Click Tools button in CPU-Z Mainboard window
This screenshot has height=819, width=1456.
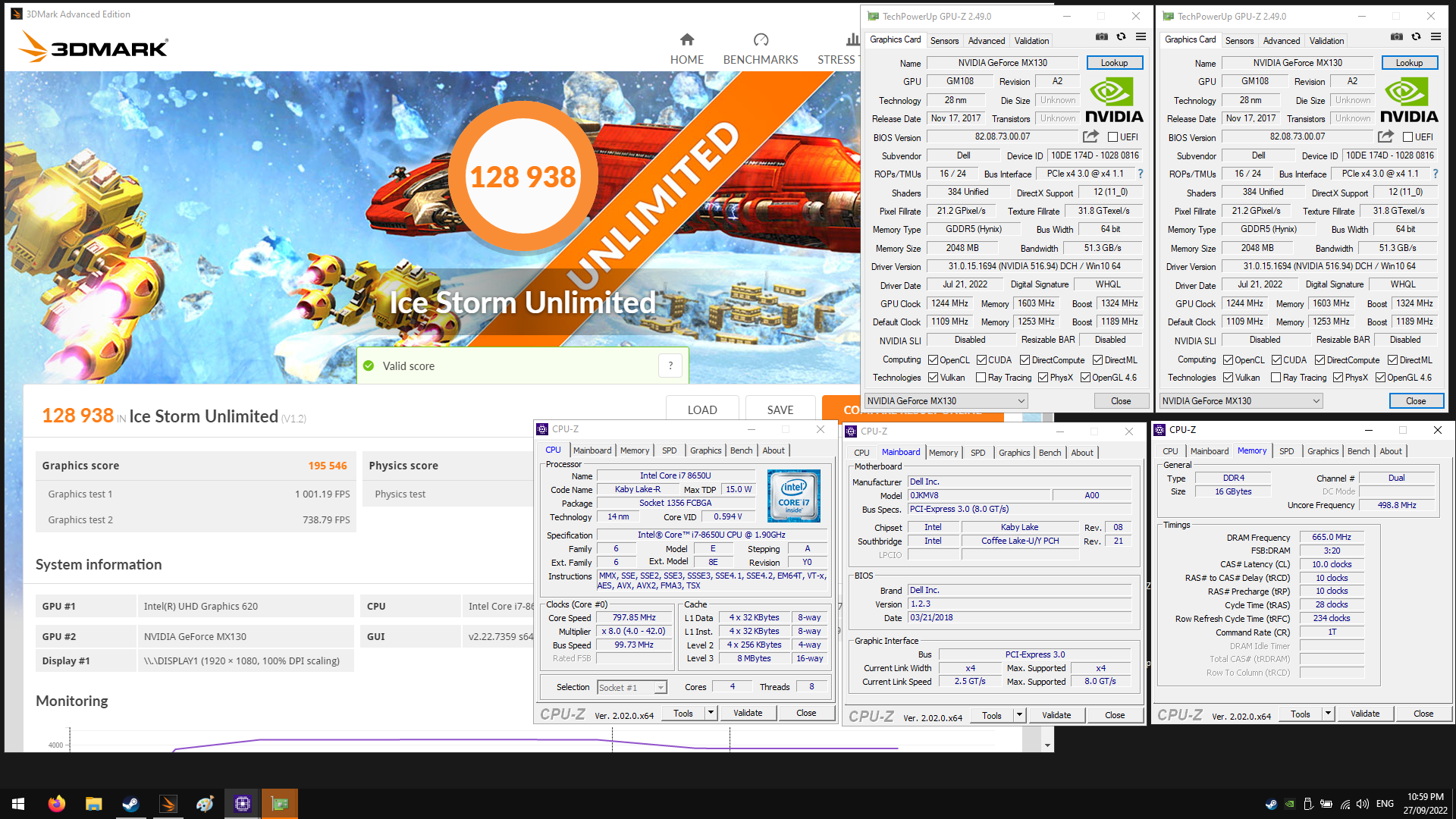click(992, 715)
